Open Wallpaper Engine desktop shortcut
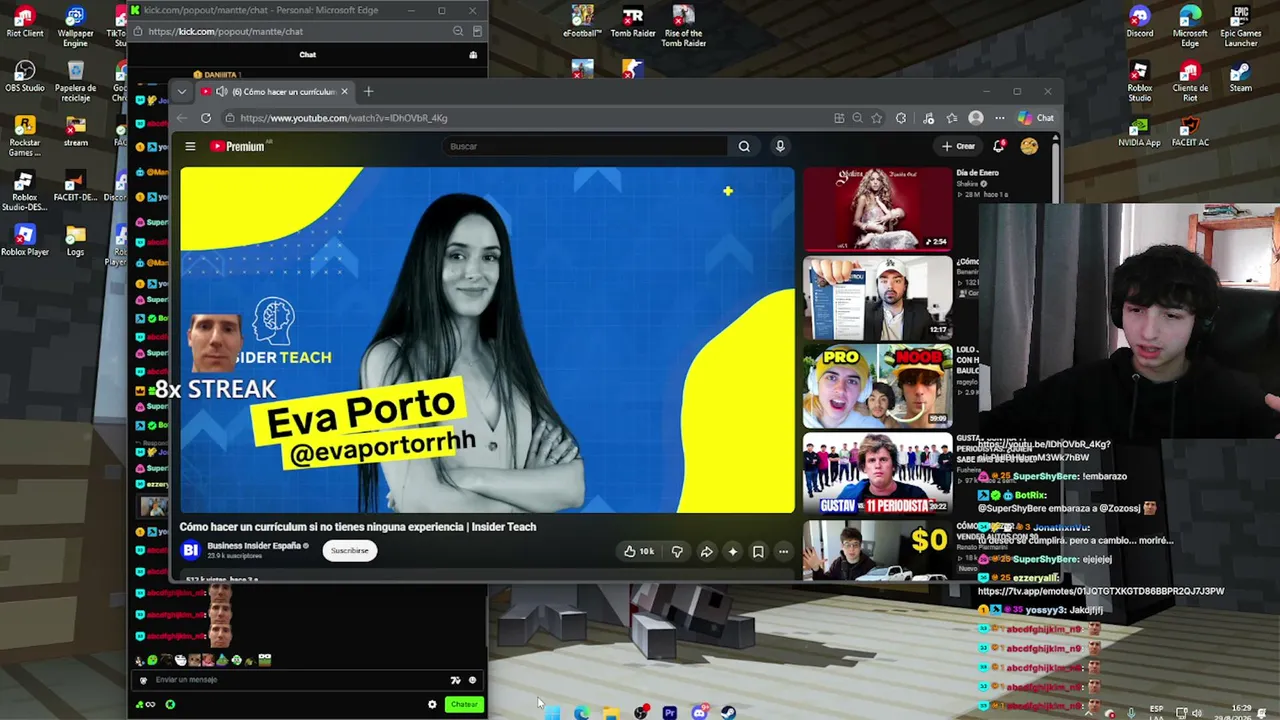This screenshot has width=1280, height=720. pos(75,26)
